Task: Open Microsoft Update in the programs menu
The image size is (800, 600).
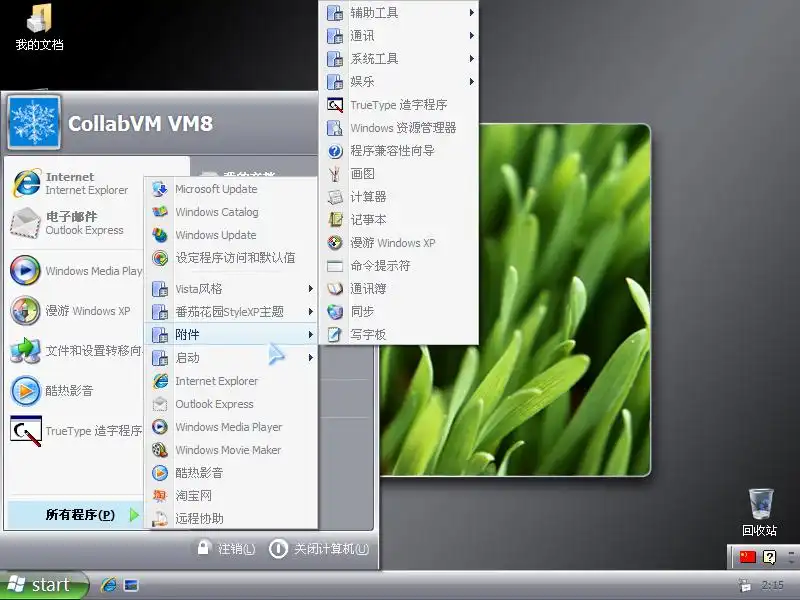Action: (x=231, y=189)
